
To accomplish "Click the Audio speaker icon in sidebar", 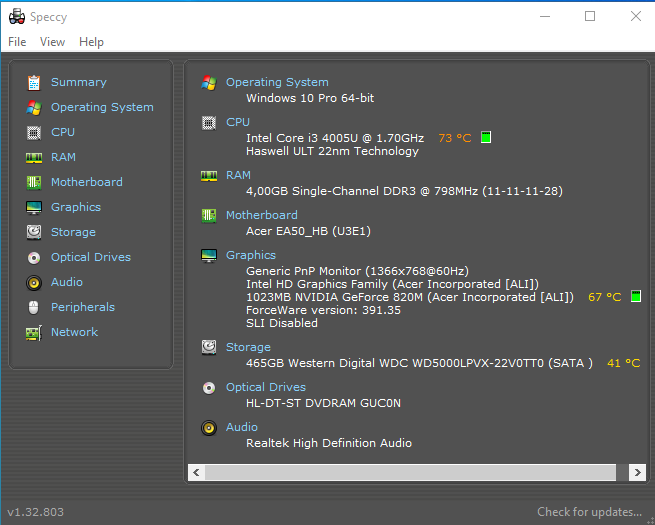I will point(34,283).
